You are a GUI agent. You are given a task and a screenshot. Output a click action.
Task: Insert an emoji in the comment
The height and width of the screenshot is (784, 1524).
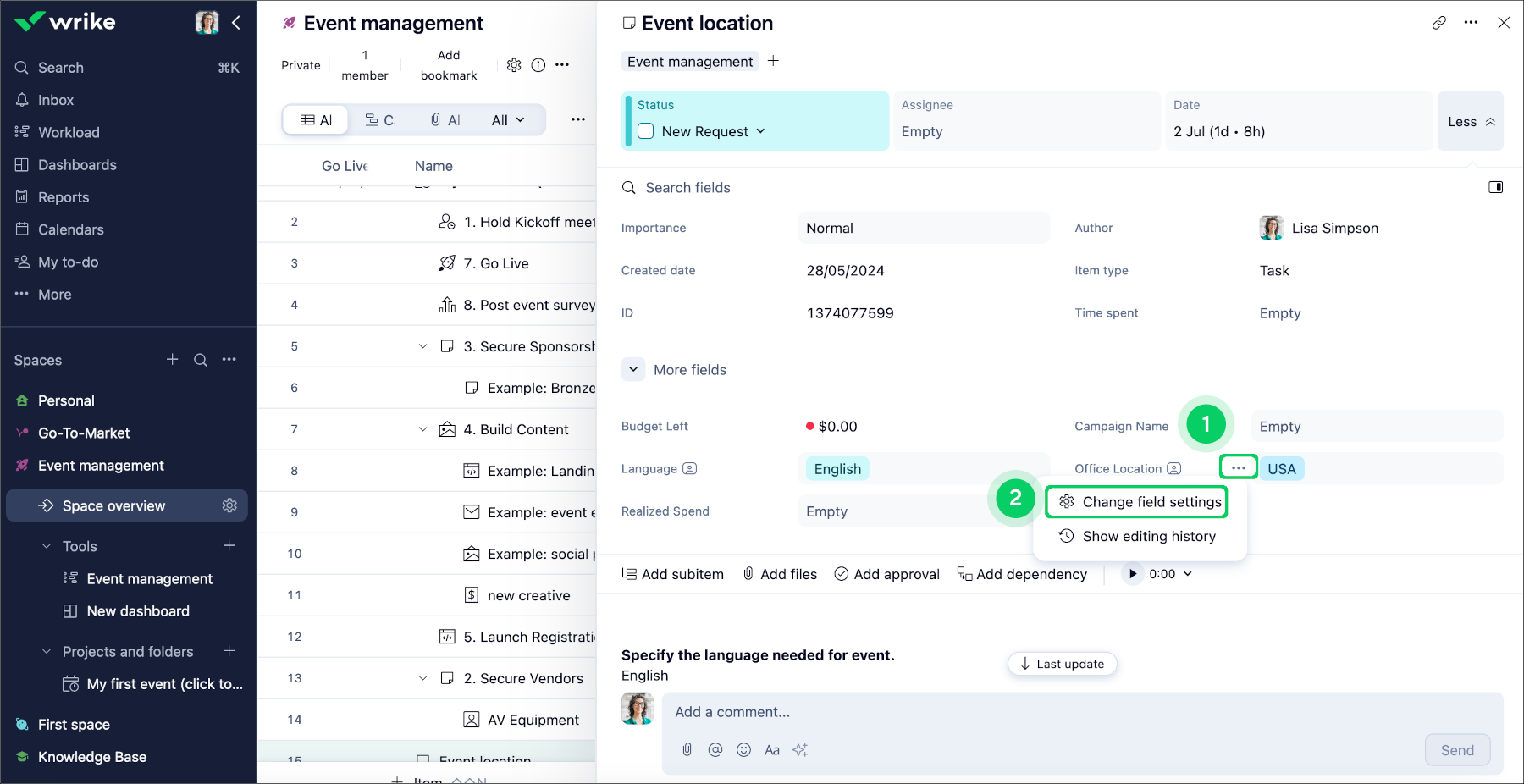[743, 749]
